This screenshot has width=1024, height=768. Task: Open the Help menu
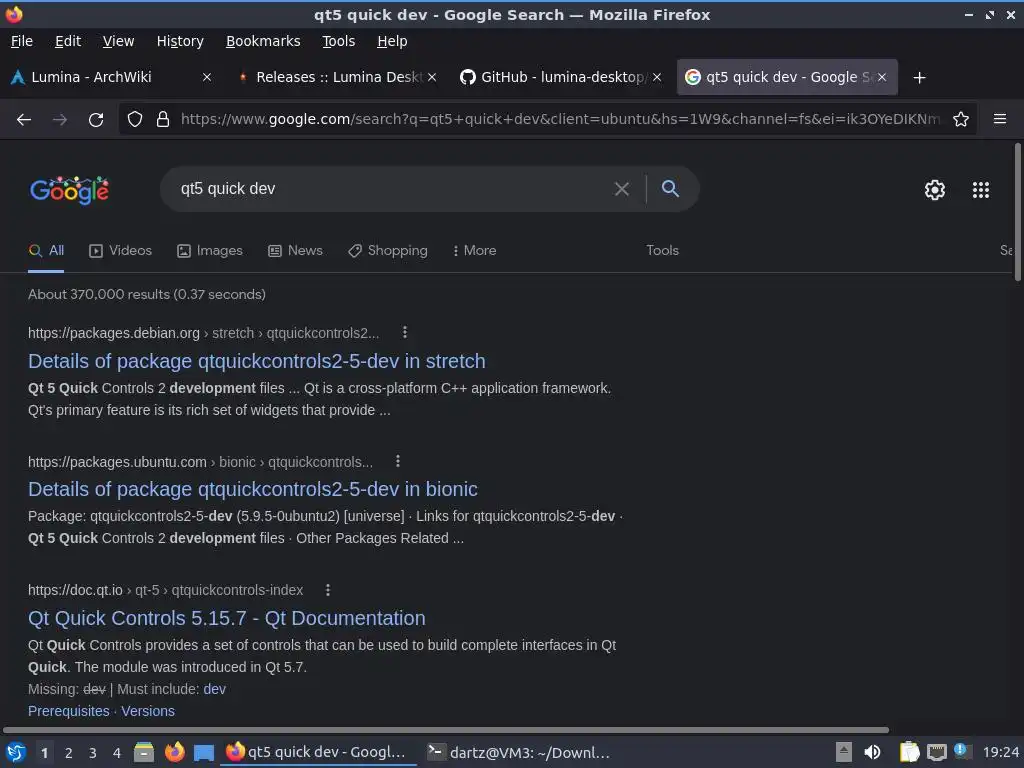(392, 41)
